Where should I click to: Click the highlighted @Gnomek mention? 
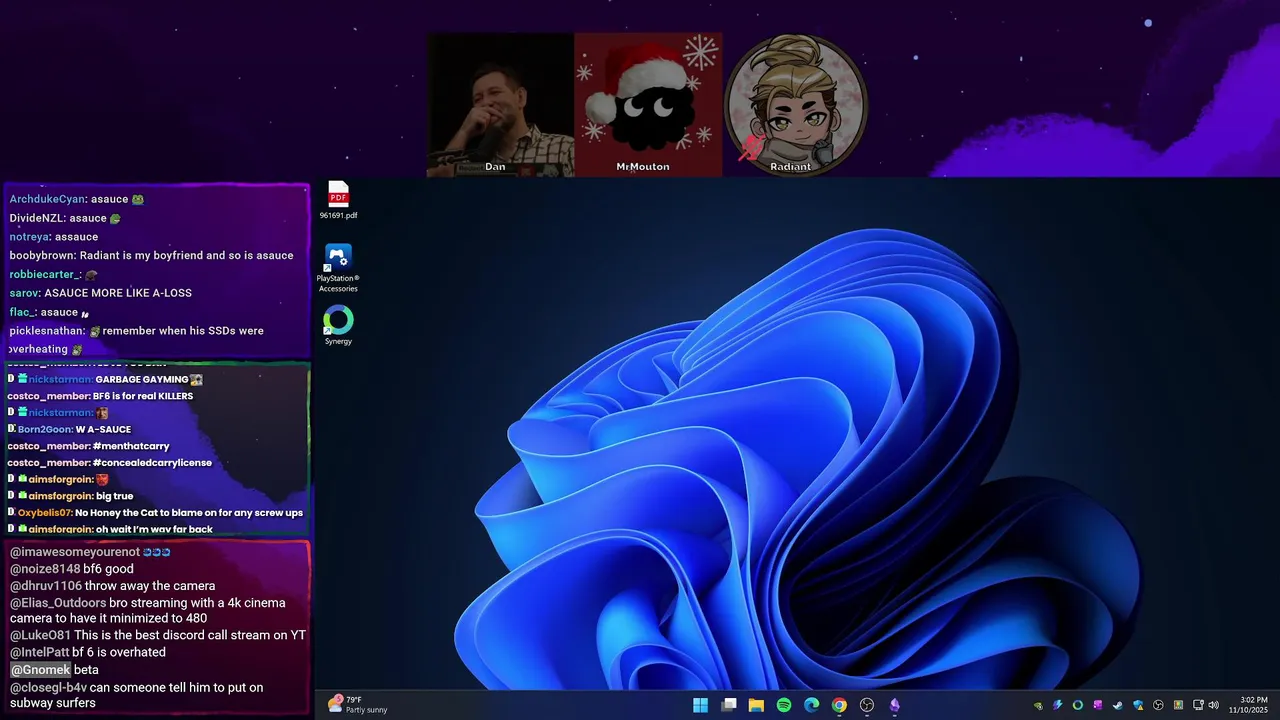tap(40, 670)
